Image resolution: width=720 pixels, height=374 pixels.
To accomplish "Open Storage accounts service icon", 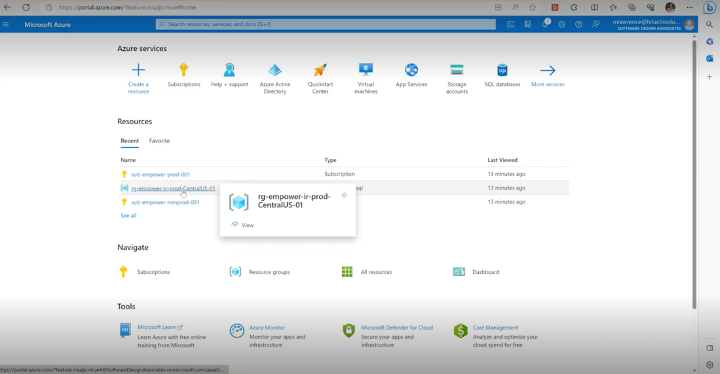I will coord(456,70).
